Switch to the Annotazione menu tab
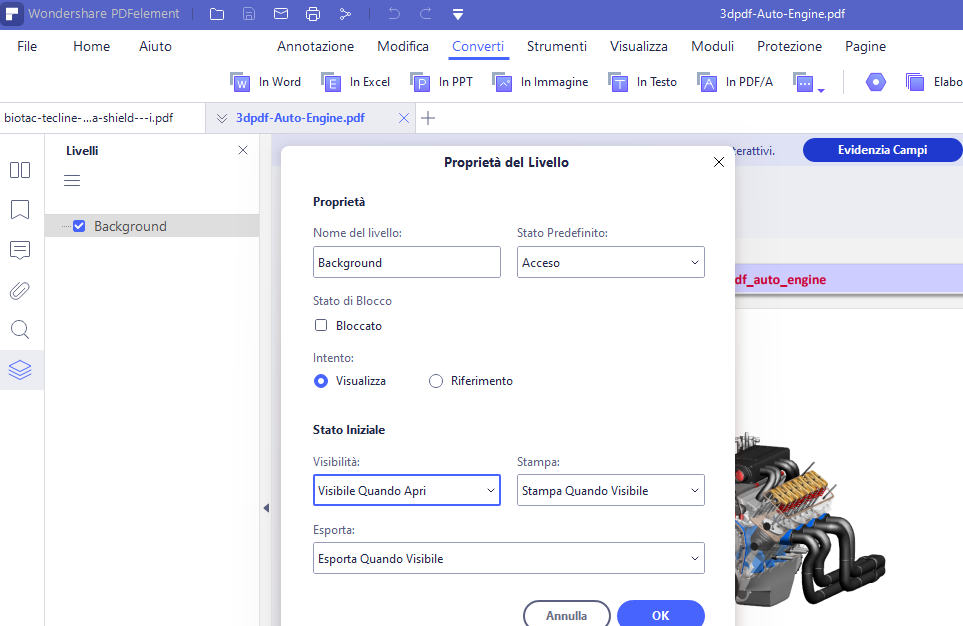 [x=315, y=46]
